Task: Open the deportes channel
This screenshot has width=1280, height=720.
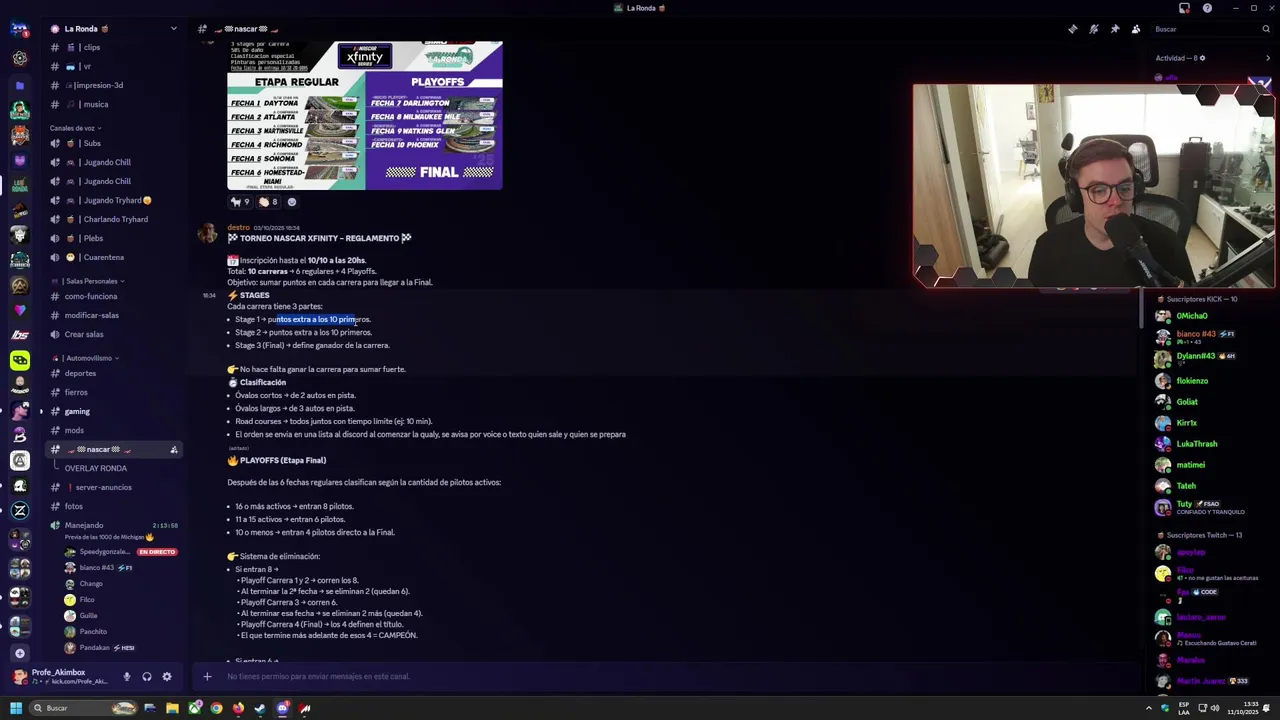Action: (115, 373)
